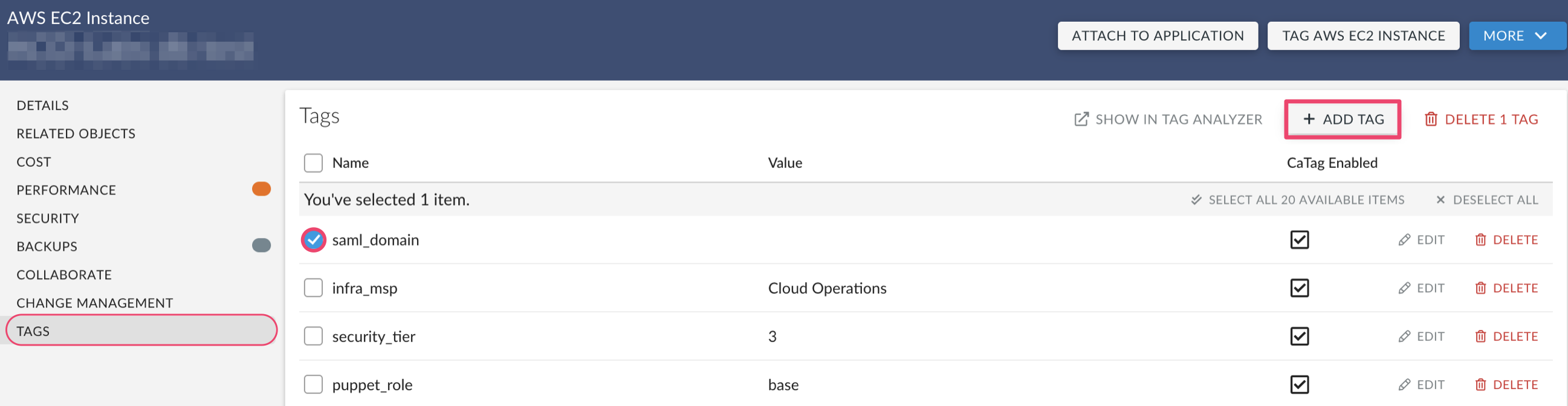The height and width of the screenshot is (406, 1568).
Task: Switch to the Performance section
Action: [x=66, y=190]
